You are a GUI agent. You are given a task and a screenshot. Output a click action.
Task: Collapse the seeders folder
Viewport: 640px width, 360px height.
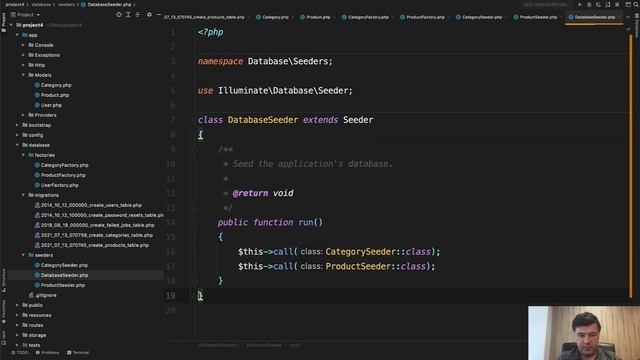23,255
